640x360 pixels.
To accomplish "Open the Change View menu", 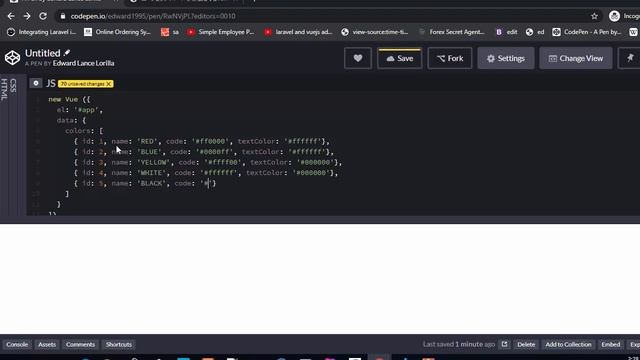I will coord(576,58).
